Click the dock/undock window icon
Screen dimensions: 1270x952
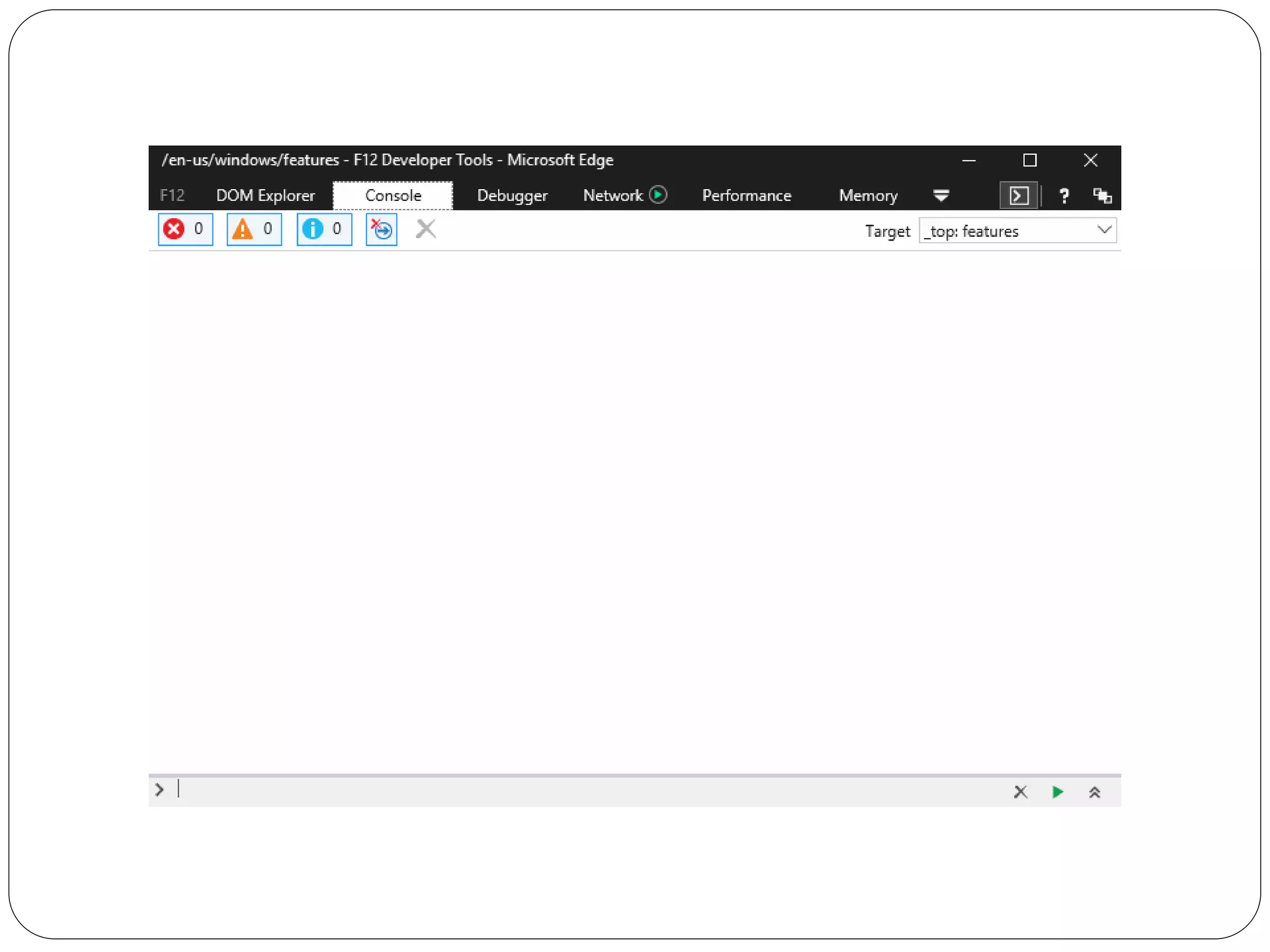pos(1102,196)
